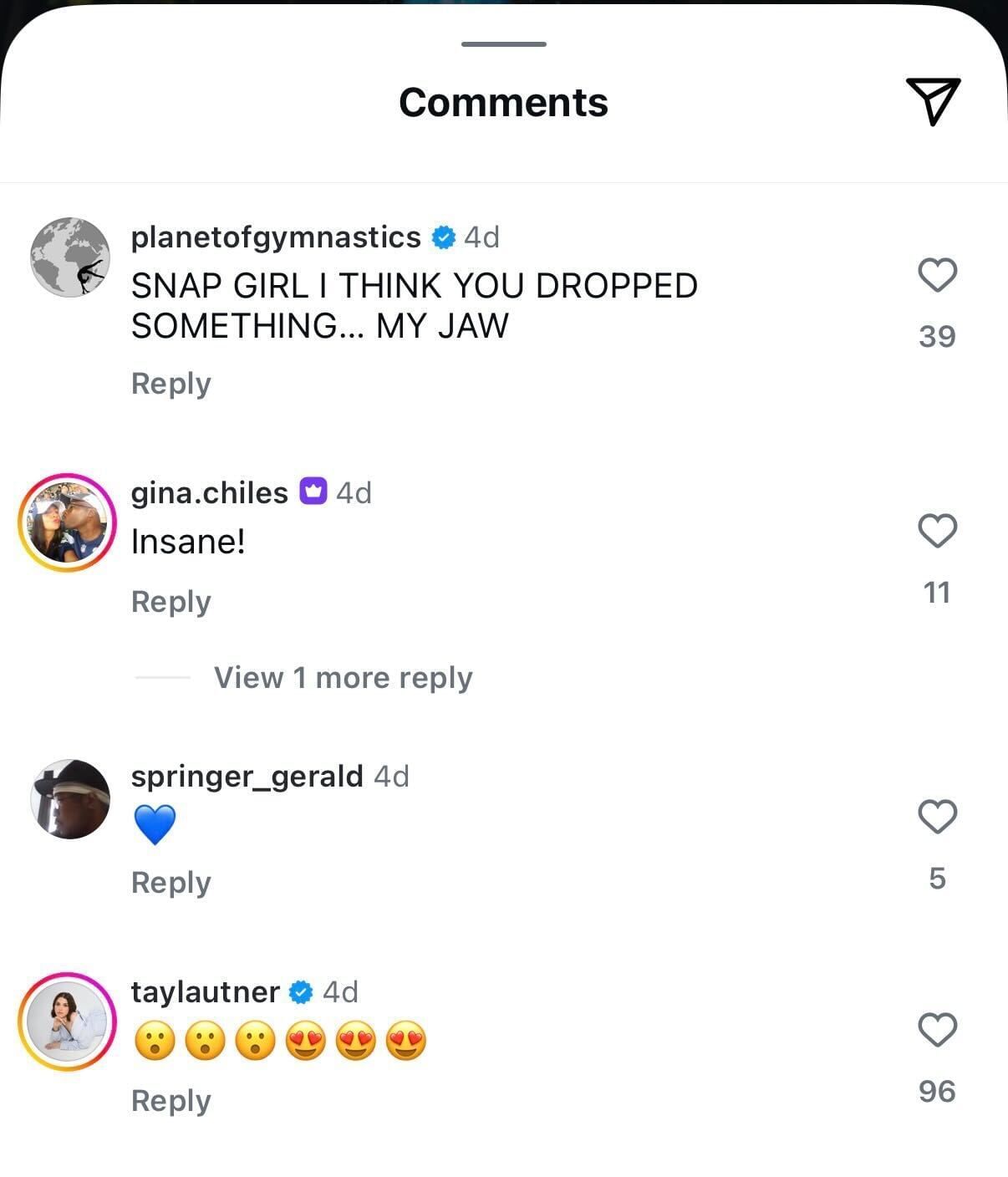This screenshot has height=1177, width=1008.
Task: Open springer_gerald's username
Action: [248, 776]
